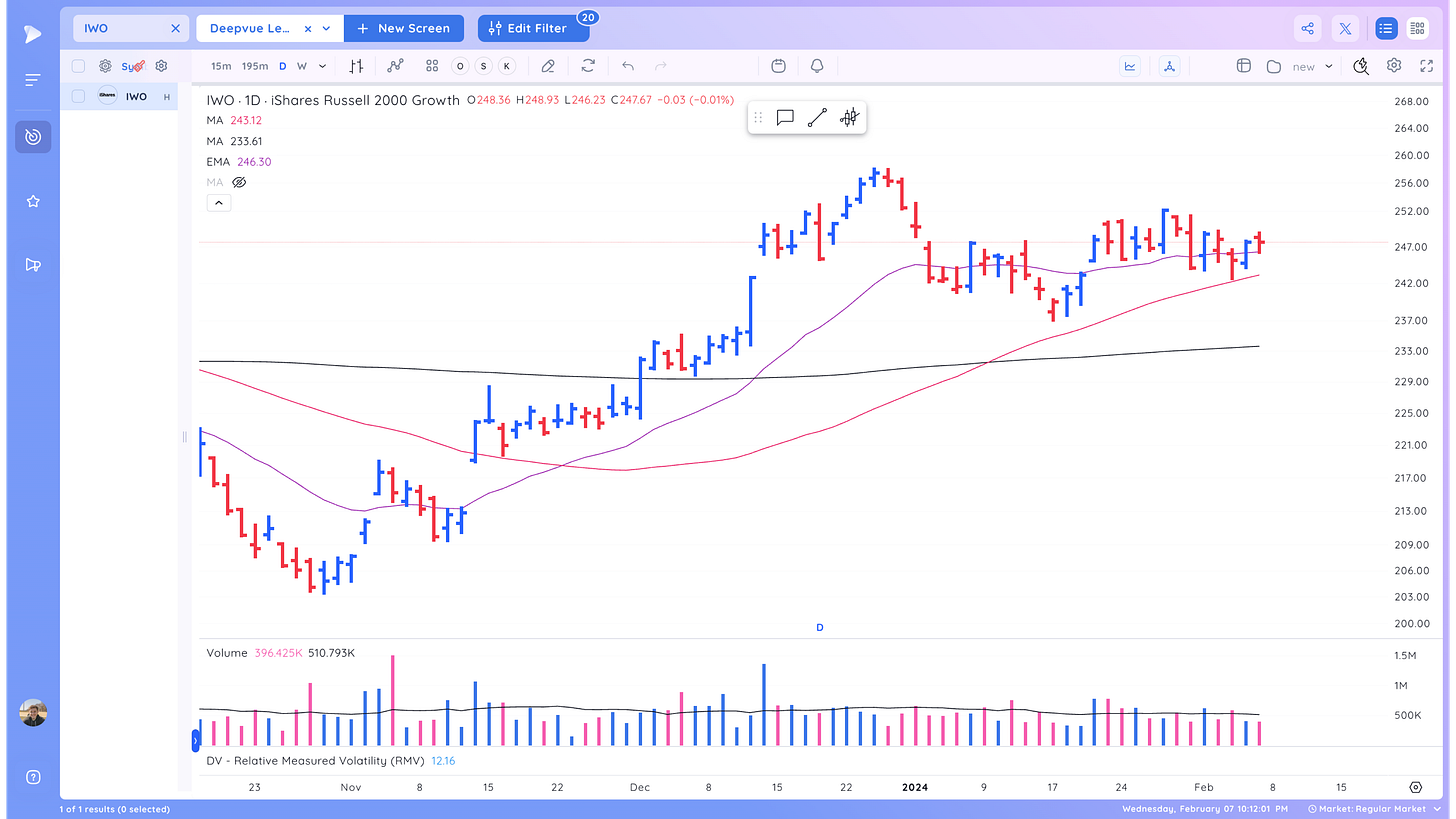Screen dimensions: 1456x819
Task: Open the folder templates icon
Action: (1274, 66)
